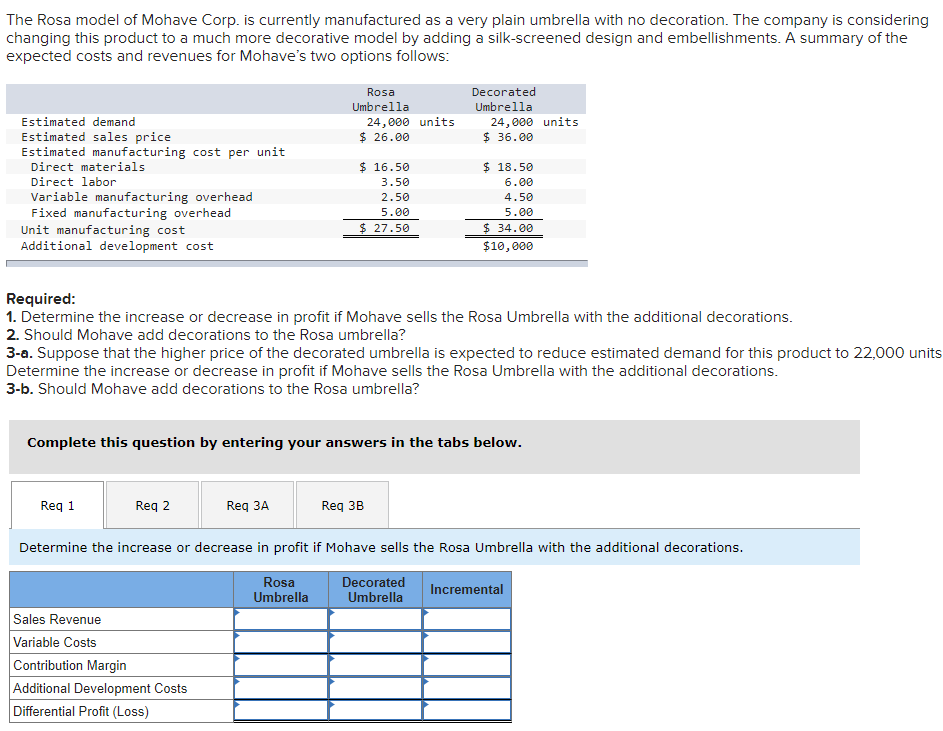Select Differential Profit (Loss) cell under Incremental
Image resolution: width=943 pixels, height=731 pixels.
tap(467, 711)
